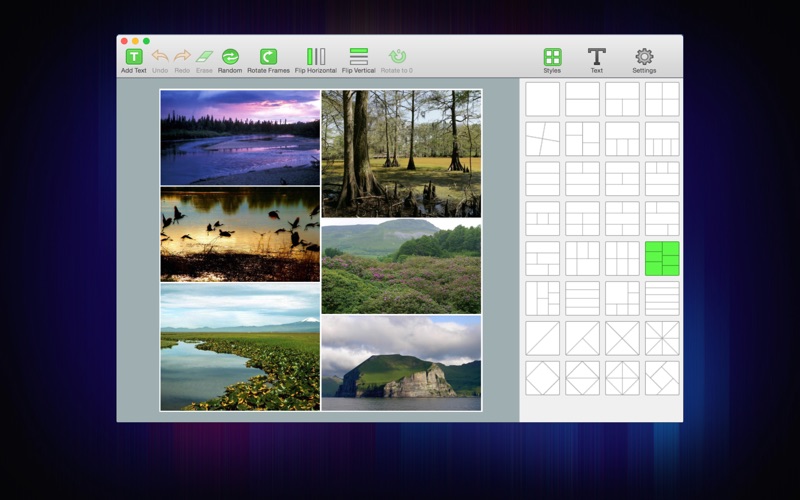Click the highlighted green six-frame layout
This screenshot has height=500, width=800.
(x=662, y=259)
